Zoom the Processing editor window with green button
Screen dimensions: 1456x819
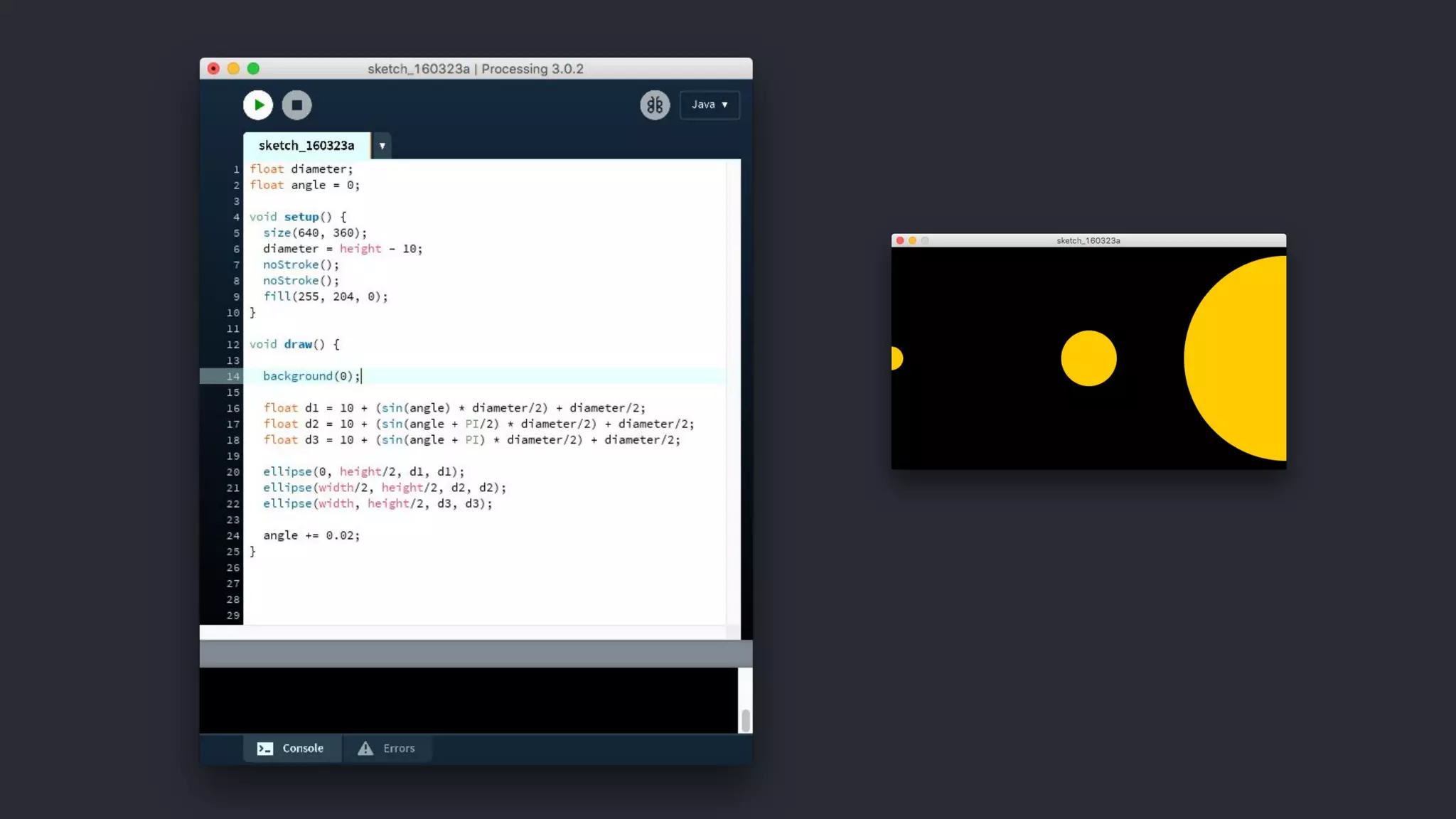click(x=253, y=69)
